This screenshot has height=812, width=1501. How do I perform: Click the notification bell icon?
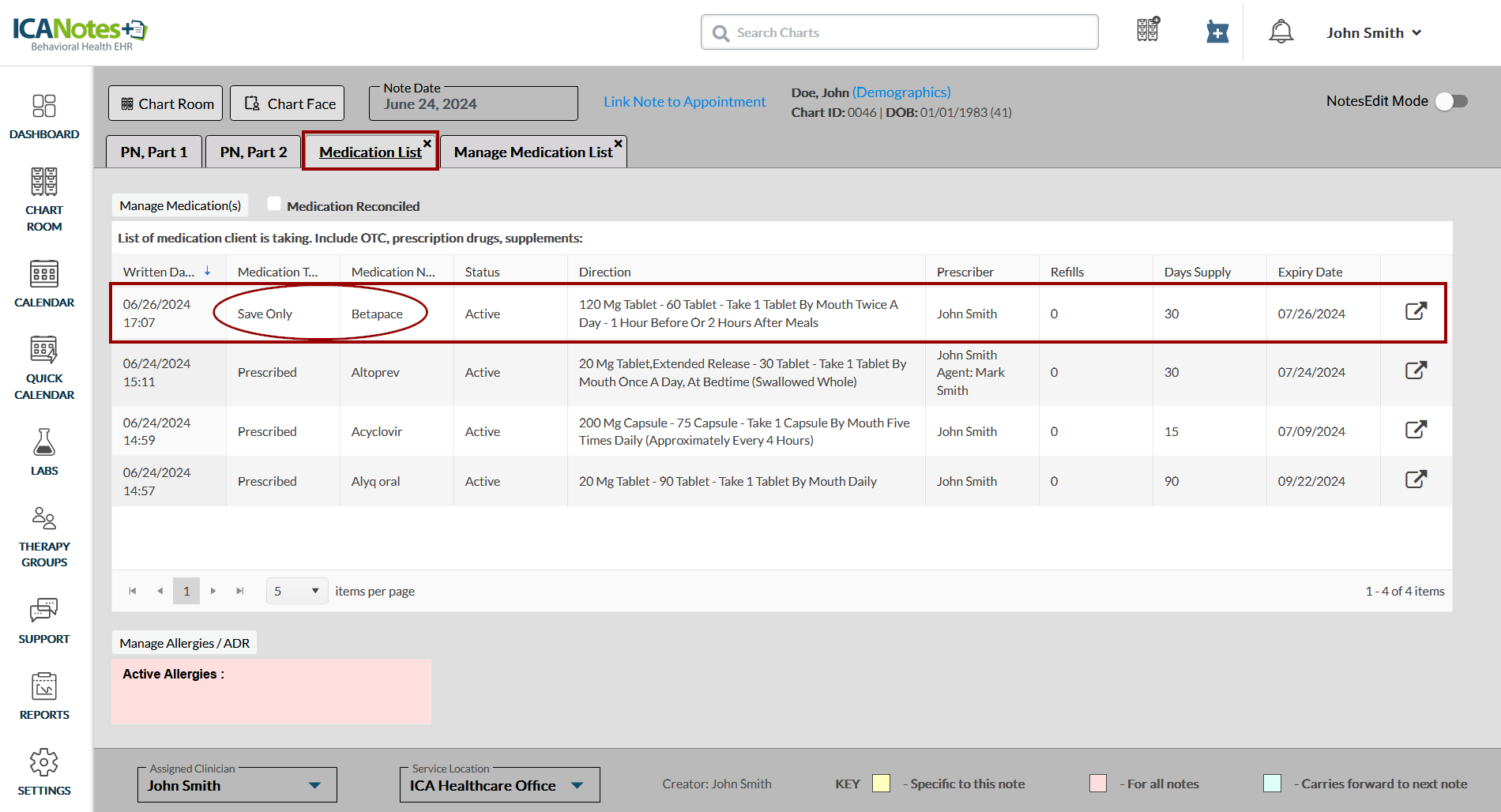[x=1281, y=32]
